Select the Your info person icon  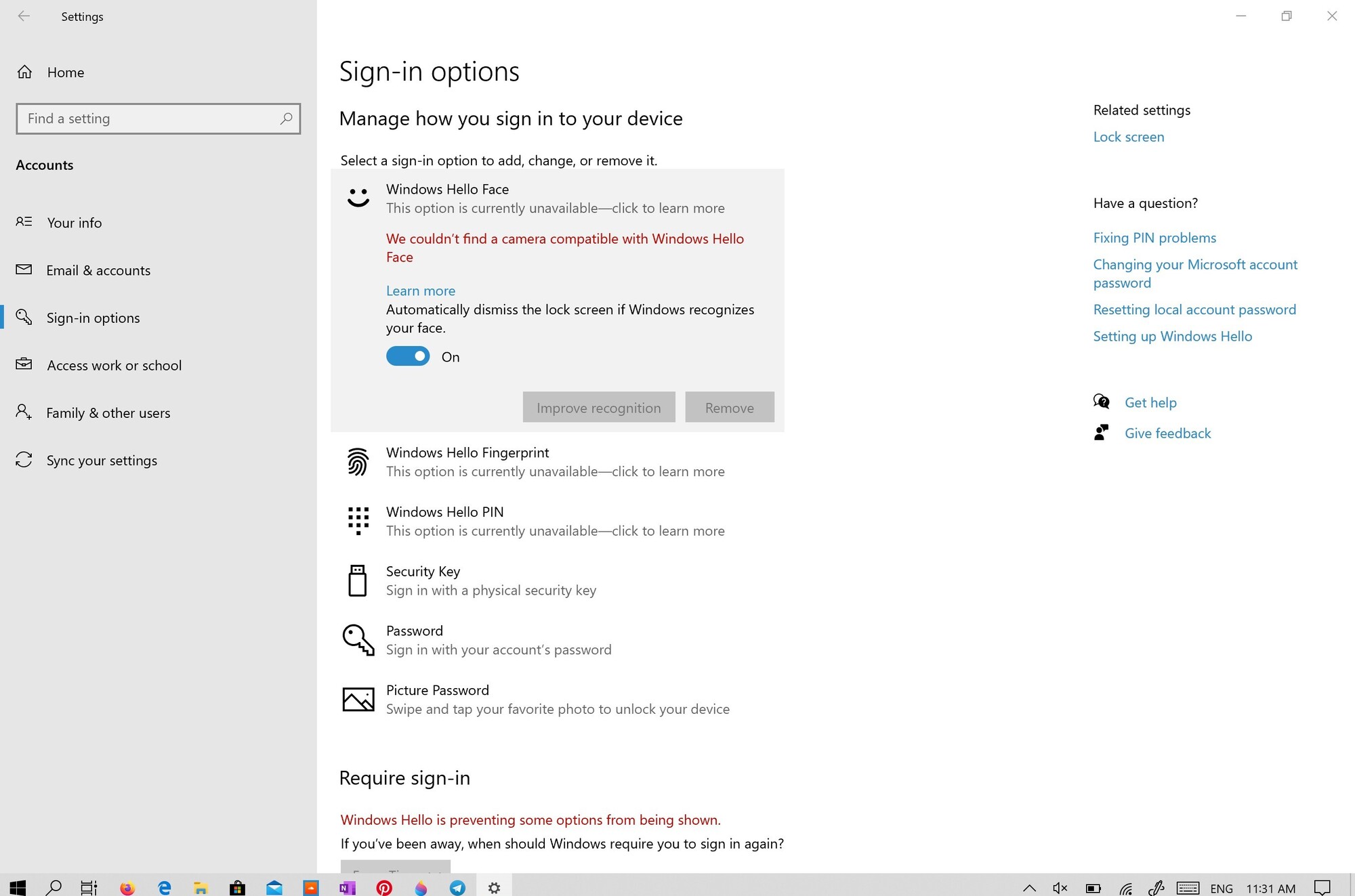click(x=24, y=222)
